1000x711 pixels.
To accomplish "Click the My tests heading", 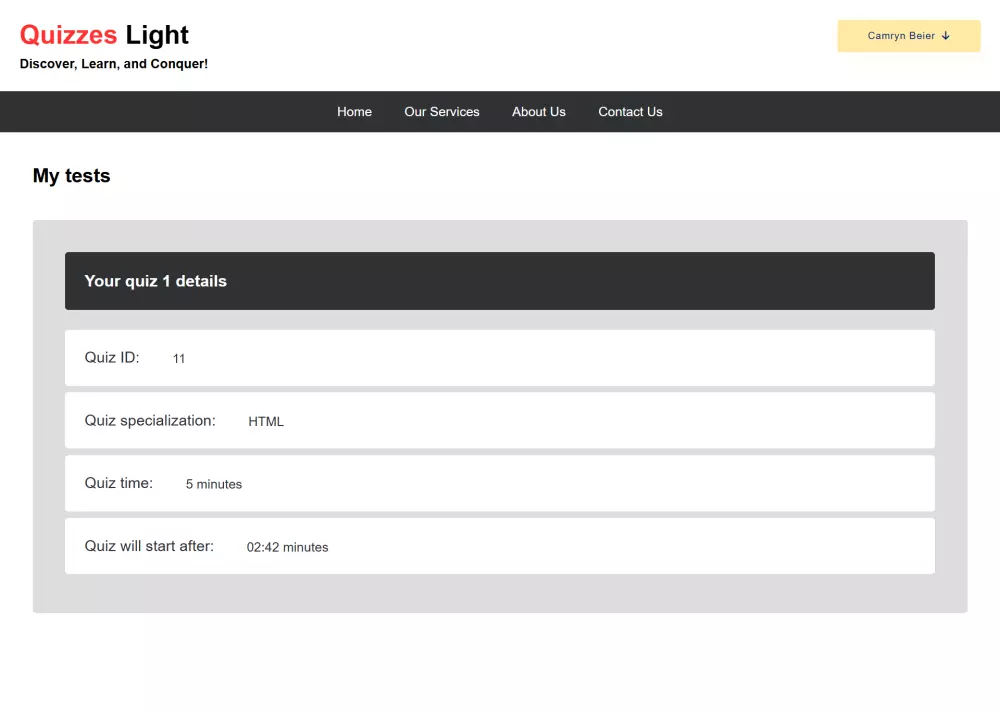I will [72, 176].
